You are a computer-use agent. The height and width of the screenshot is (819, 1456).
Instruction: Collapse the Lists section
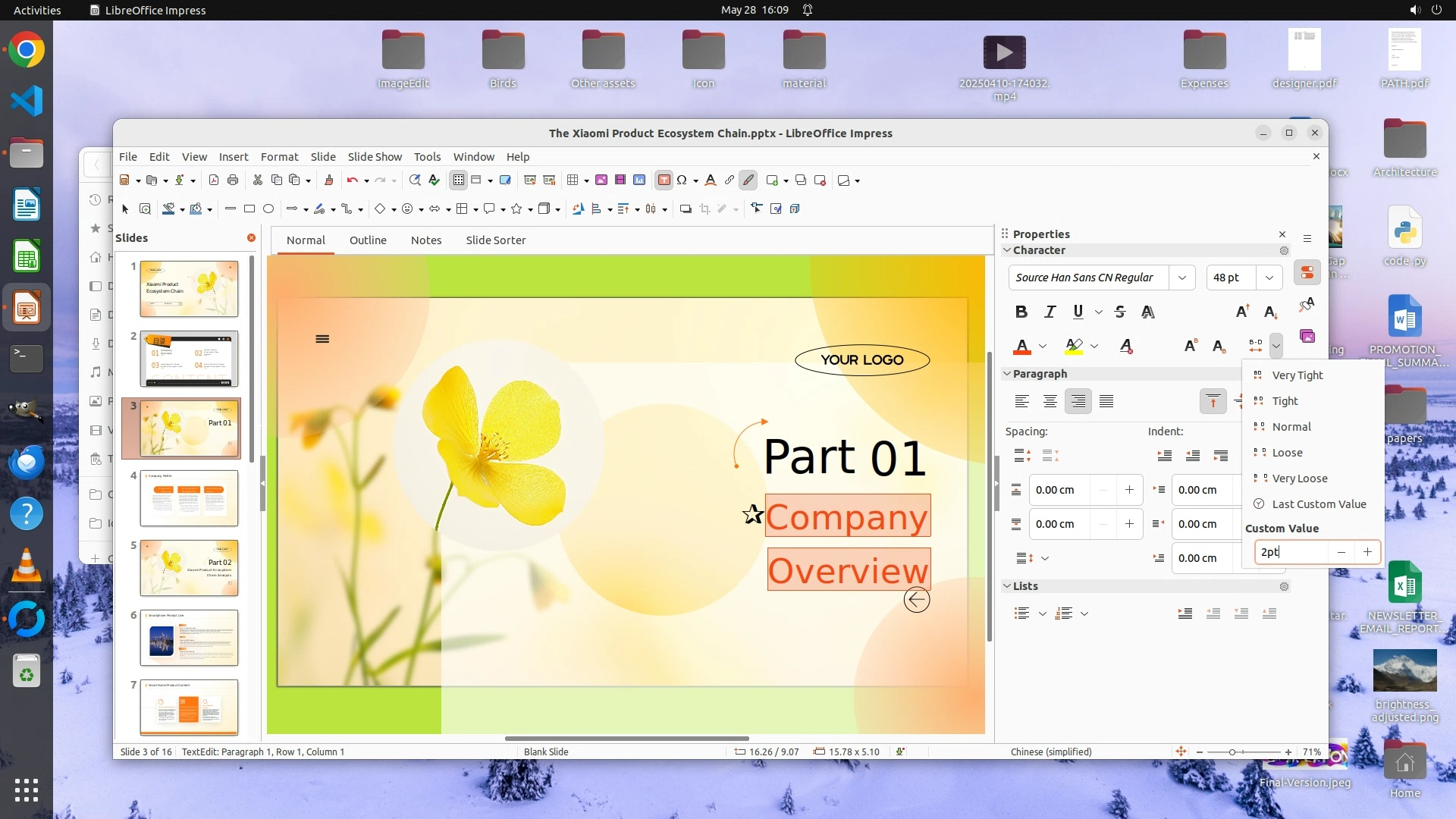(1007, 586)
